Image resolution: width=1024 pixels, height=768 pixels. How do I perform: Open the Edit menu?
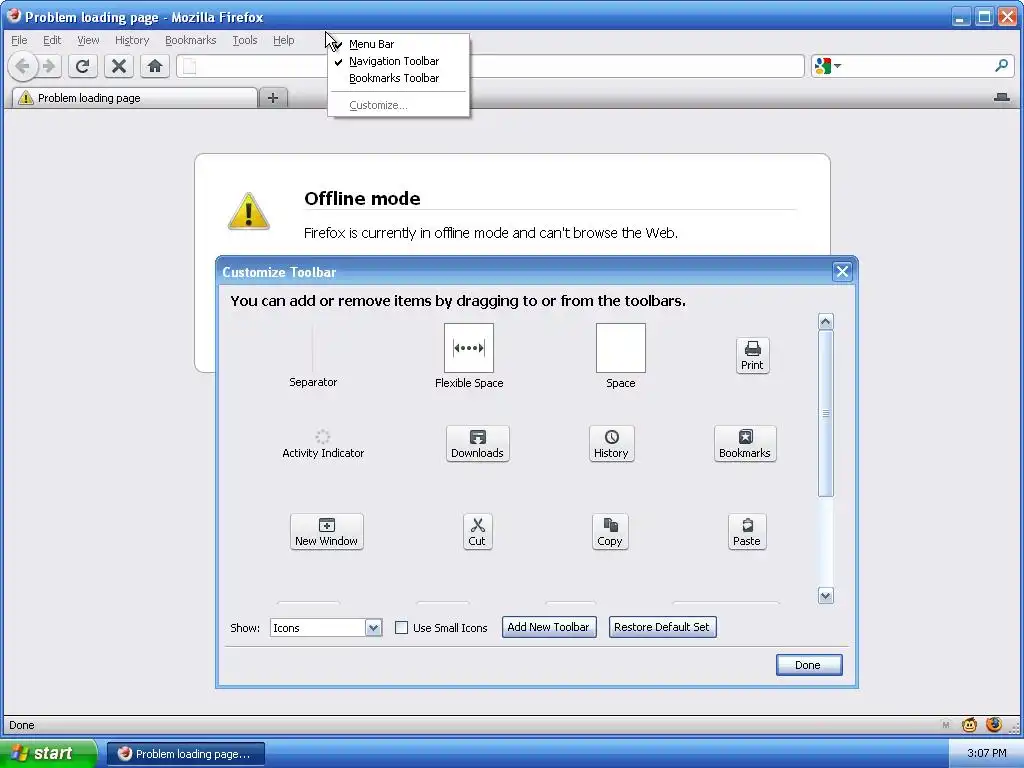tap(52, 40)
